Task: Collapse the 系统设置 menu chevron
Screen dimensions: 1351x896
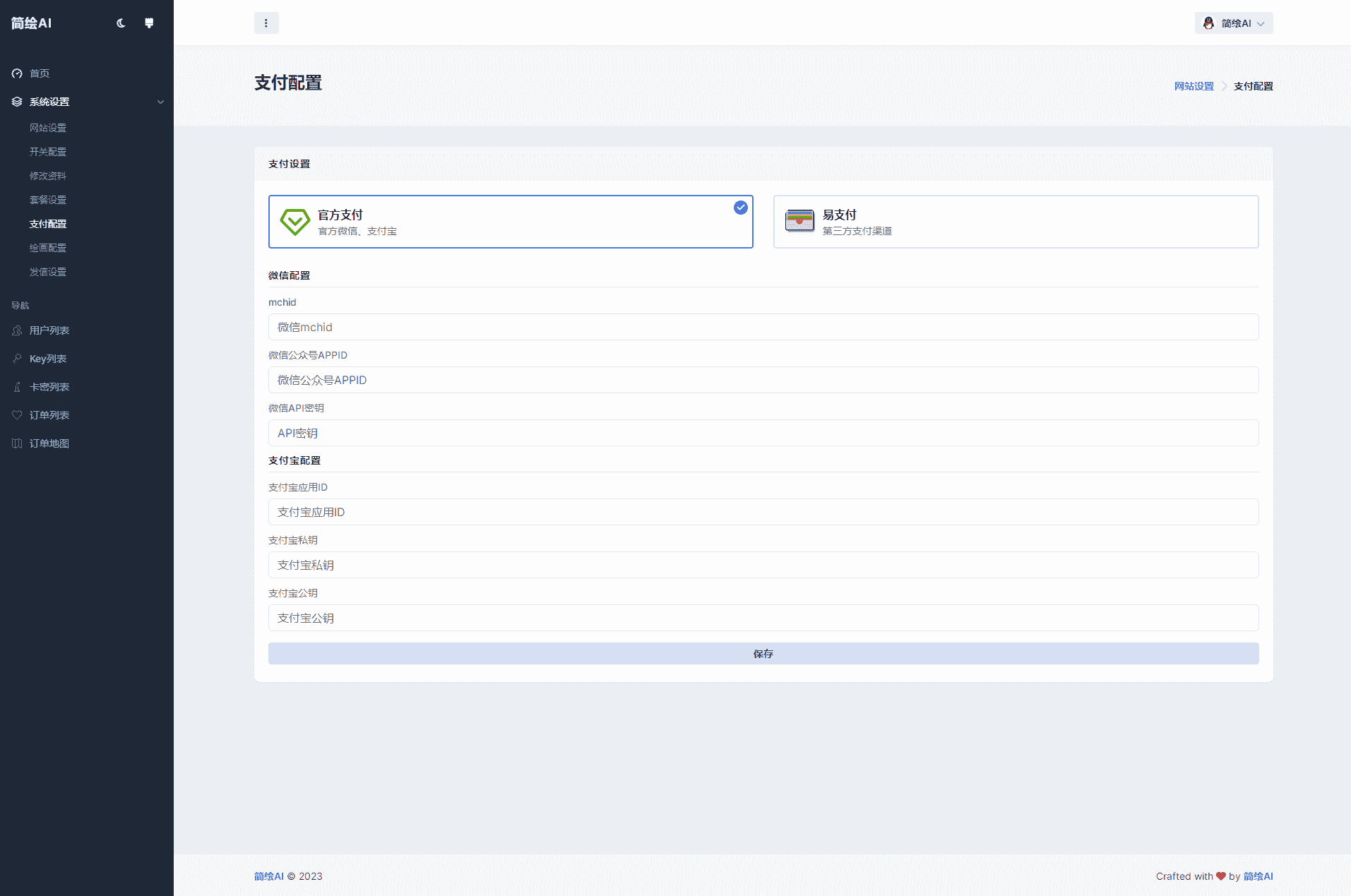Action: pos(160,102)
